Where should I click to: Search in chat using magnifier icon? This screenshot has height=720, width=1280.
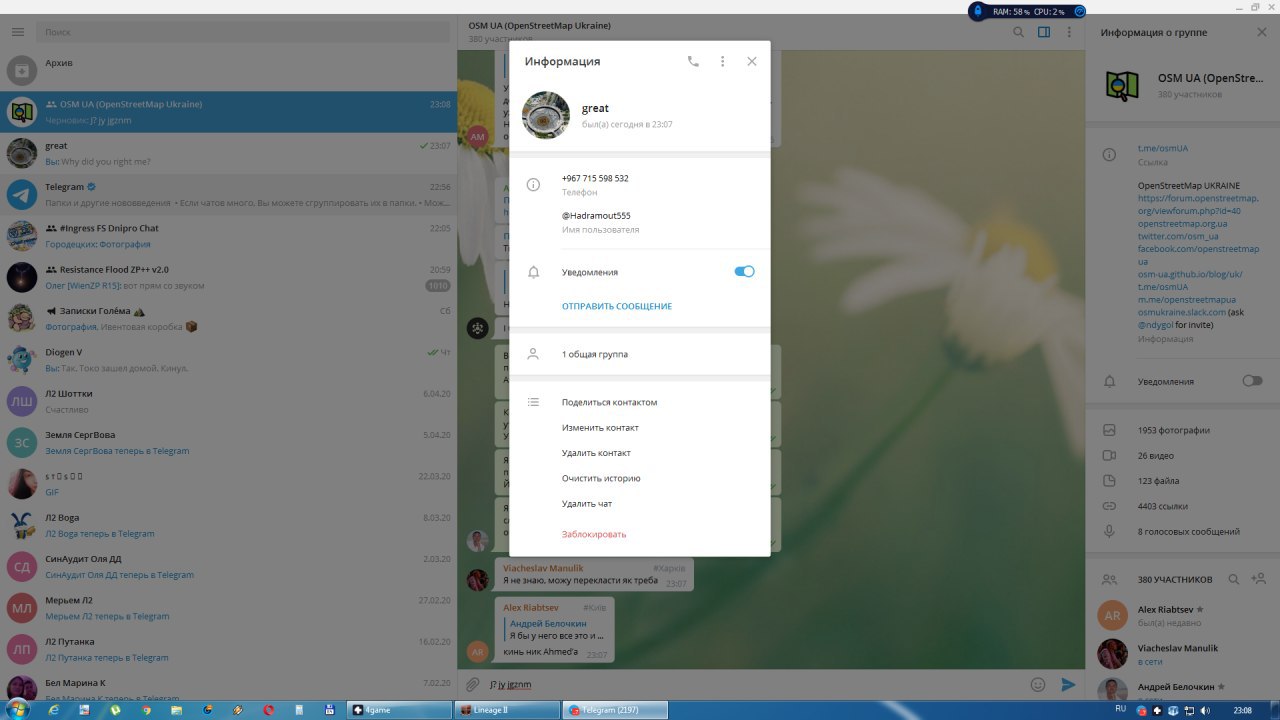1018,32
